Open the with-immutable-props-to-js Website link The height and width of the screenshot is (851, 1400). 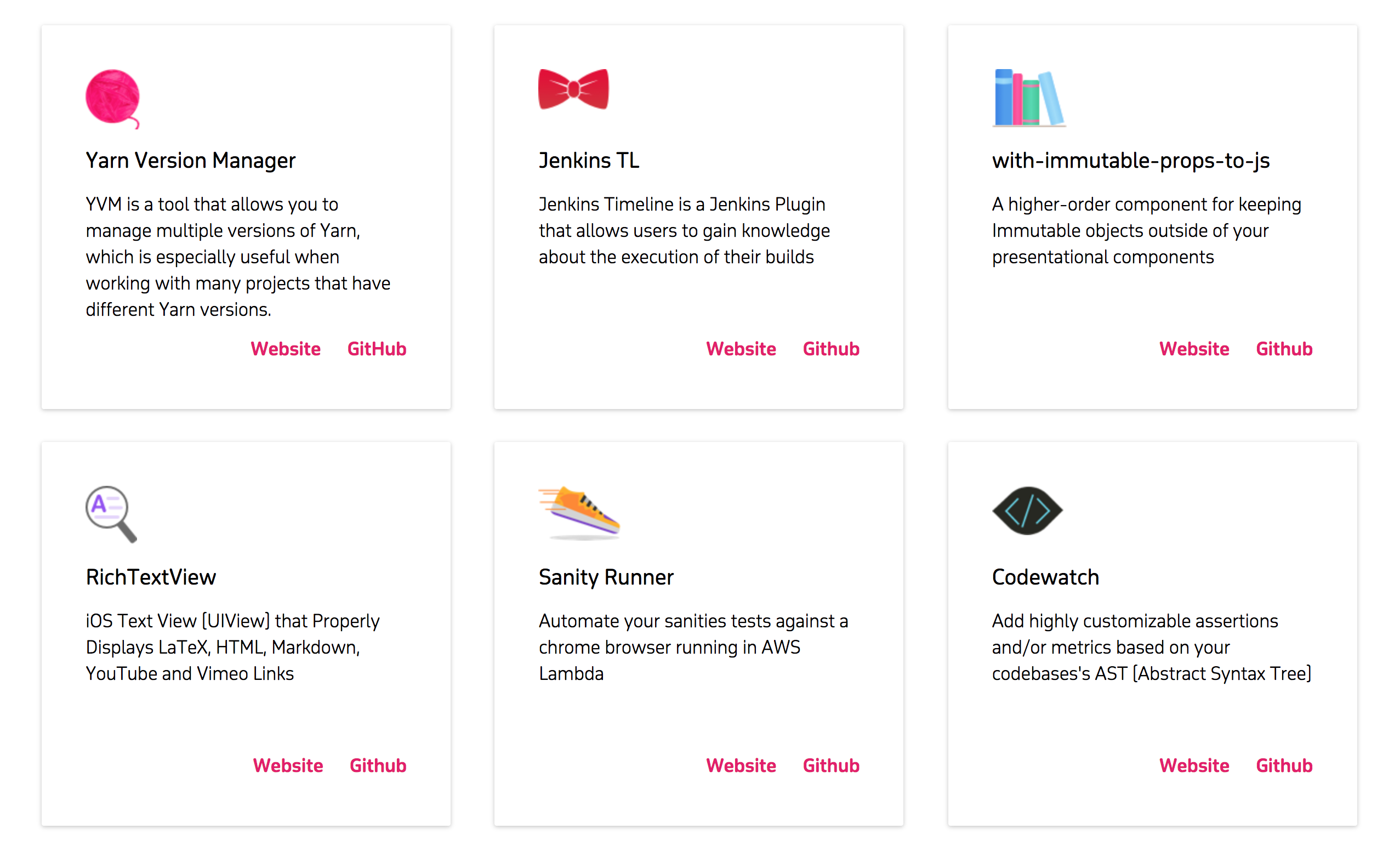[x=1194, y=349]
